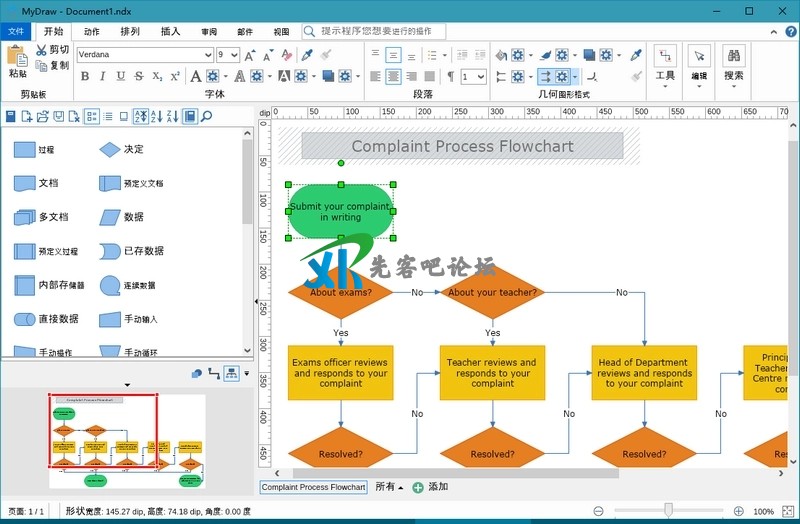Select the Decision (决定) diamond shape
This screenshot has height=524, width=800.
[109, 150]
